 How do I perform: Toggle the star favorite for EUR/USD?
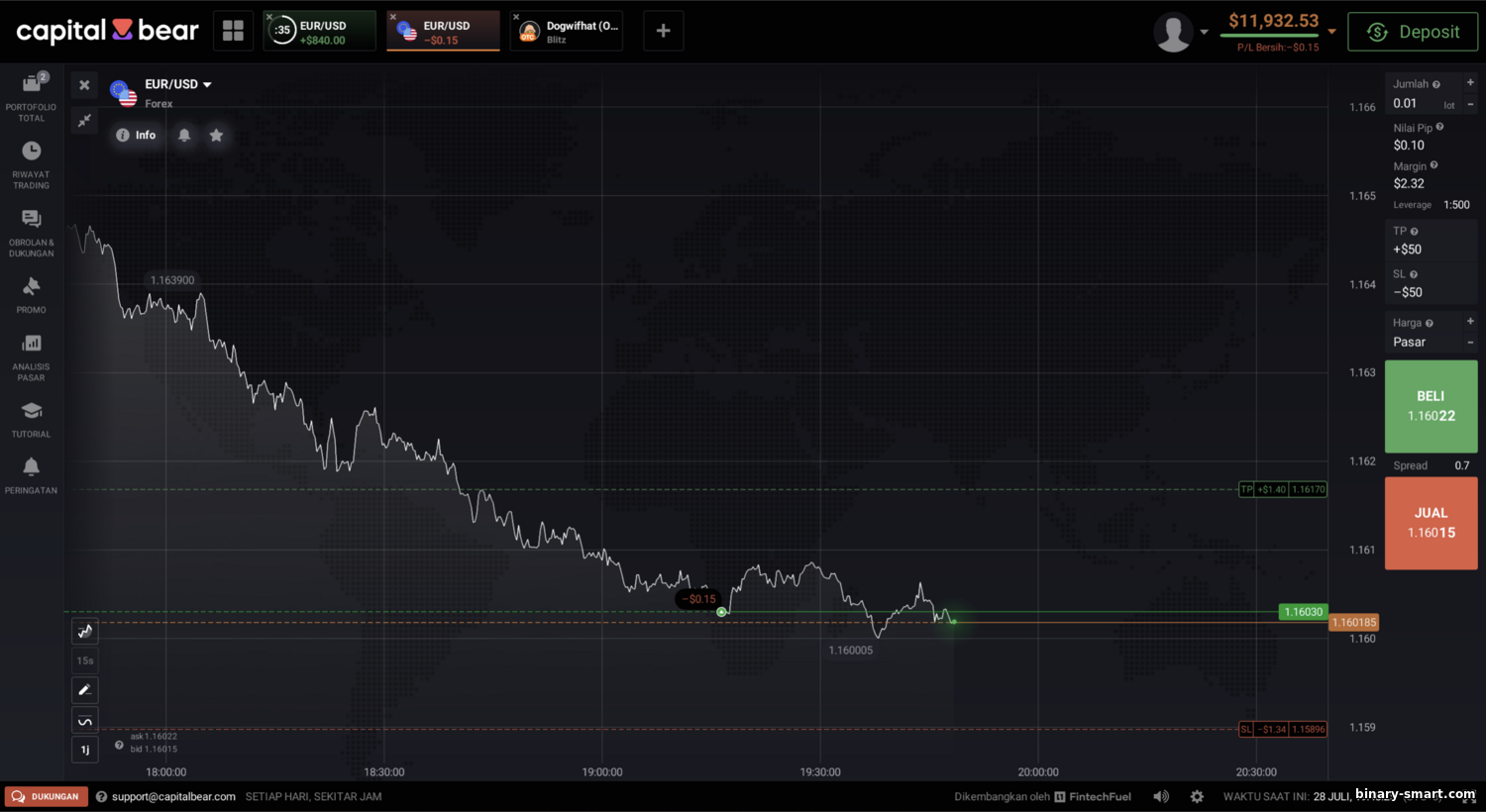(x=216, y=136)
